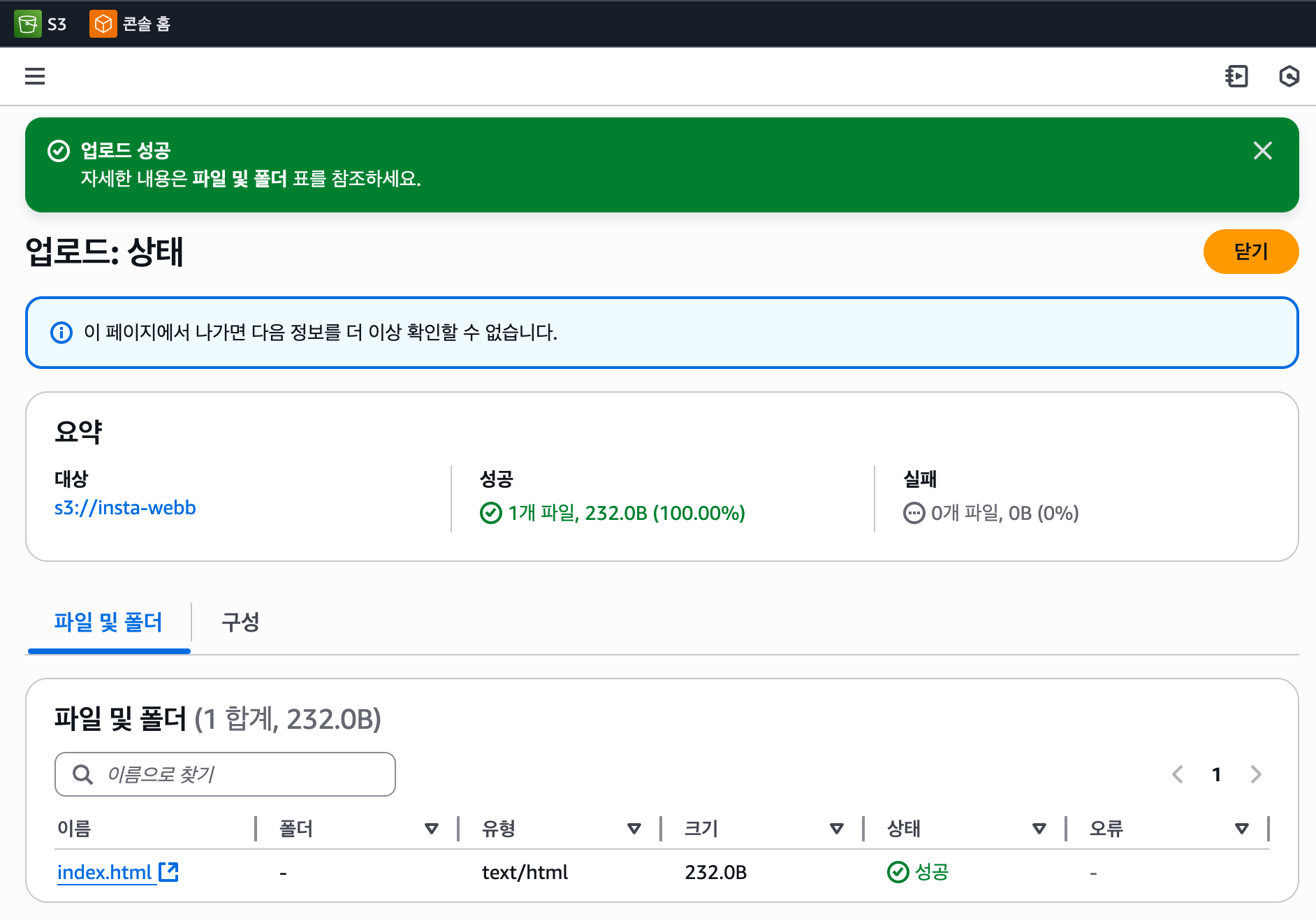
Task: Switch to the 파일 및 폴더 tab
Action: [108, 622]
